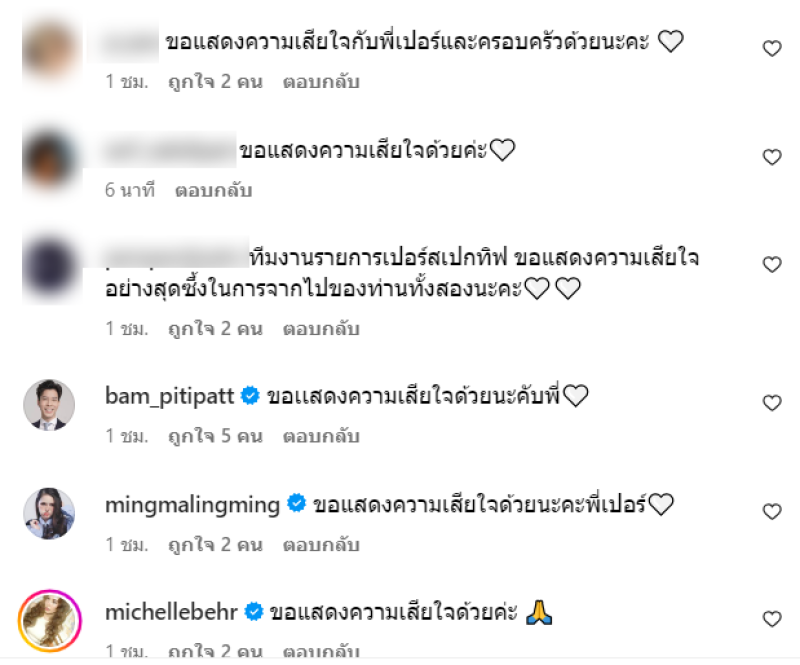The height and width of the screenshot is (665, 800).
Task: Like the ทีมงานรายการเปอร์สเปกทิฟ comment
Action: coord(772,264)
